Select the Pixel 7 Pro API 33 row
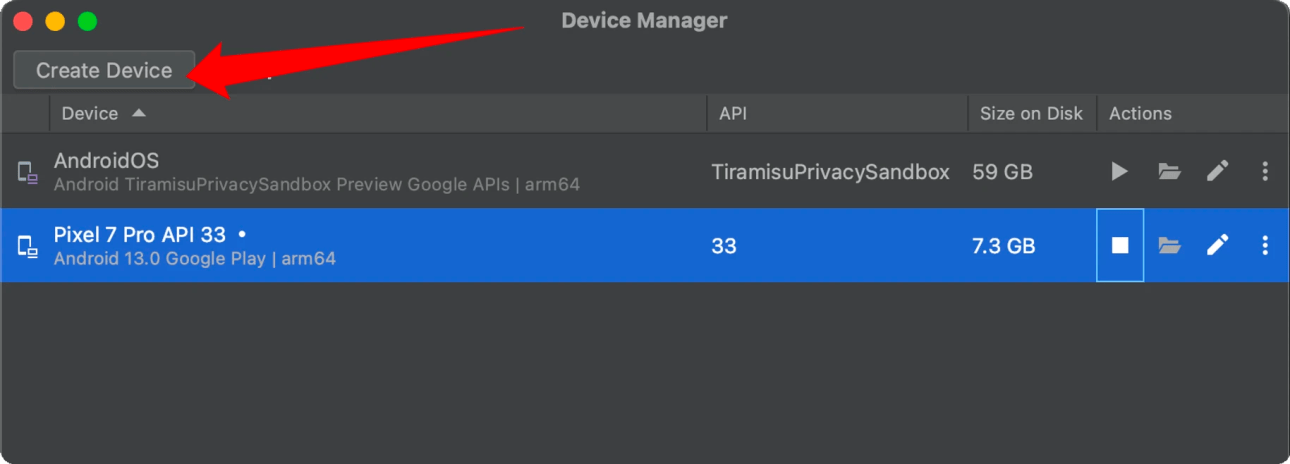1290x464 pixels. point(400,245)
